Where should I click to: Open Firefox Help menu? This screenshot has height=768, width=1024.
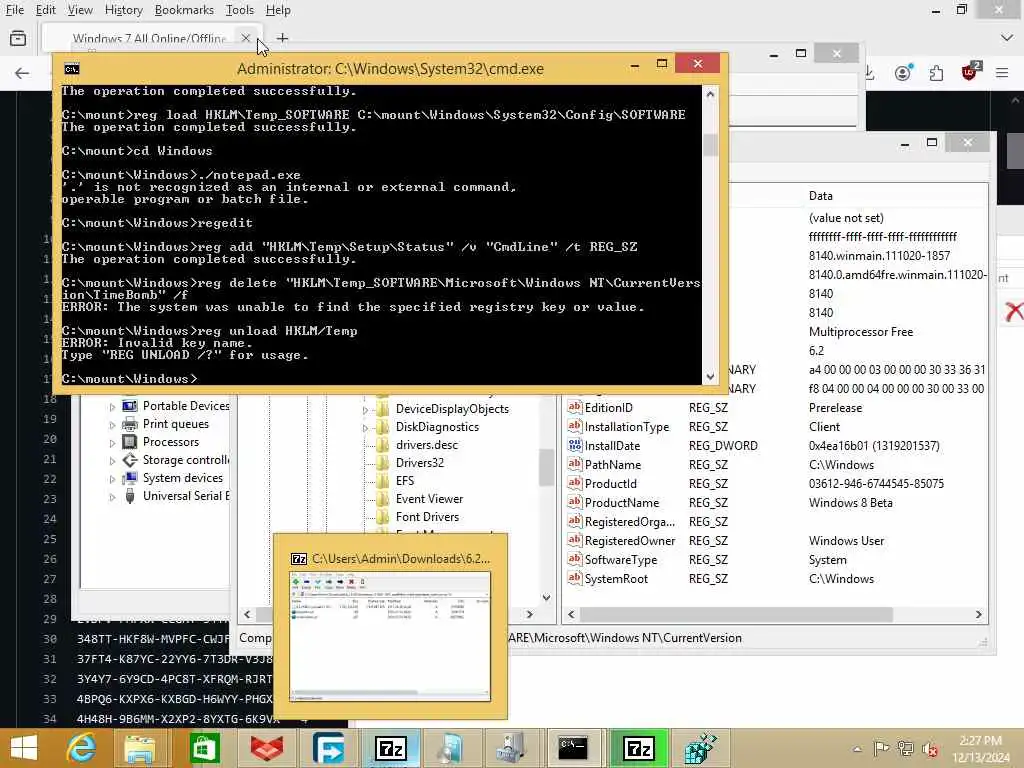[x=278, y=10]
